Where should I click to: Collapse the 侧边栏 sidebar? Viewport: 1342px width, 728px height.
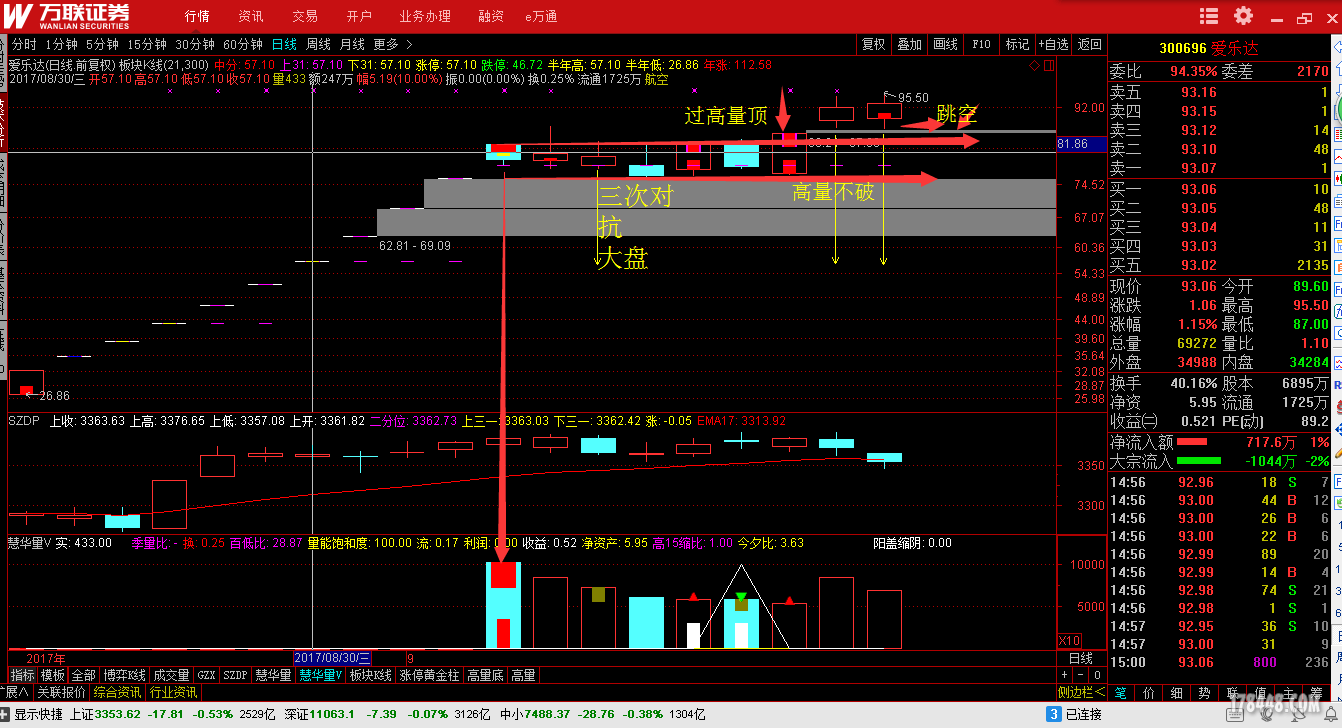(1082, 692)
